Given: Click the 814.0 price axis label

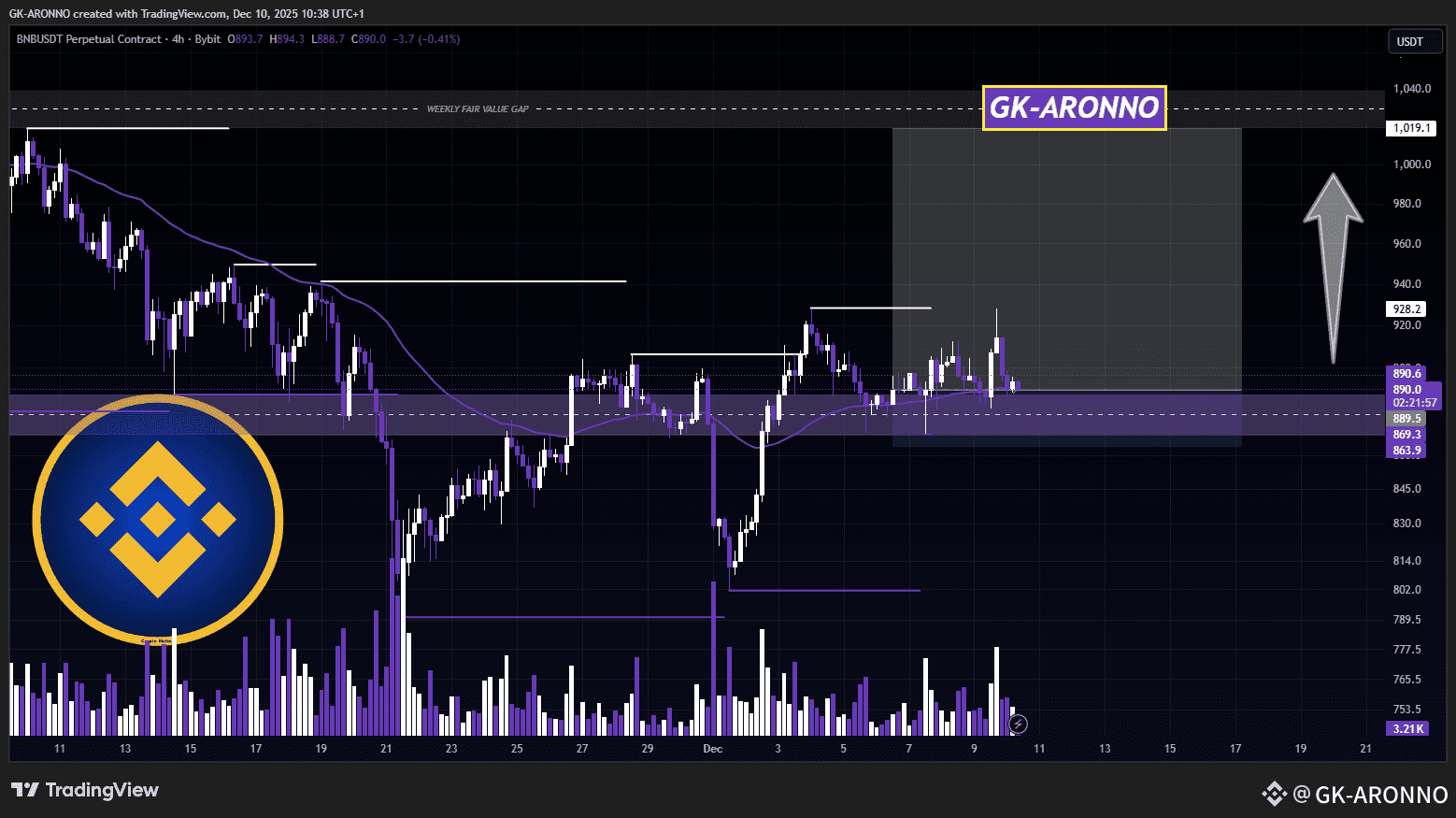Looking at the screenshot, I should point(1407,561).
